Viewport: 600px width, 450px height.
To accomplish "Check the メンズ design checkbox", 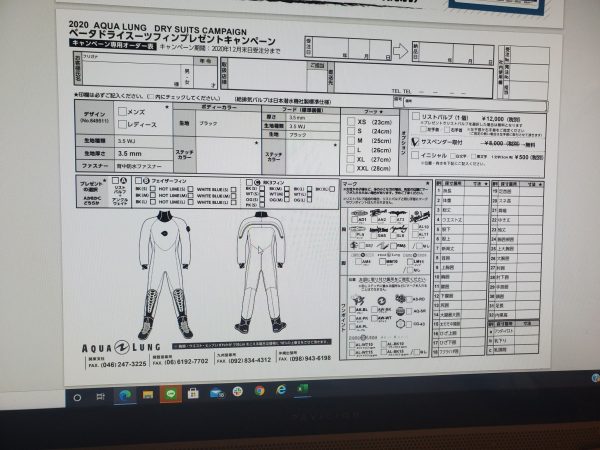I will (122, 112).
